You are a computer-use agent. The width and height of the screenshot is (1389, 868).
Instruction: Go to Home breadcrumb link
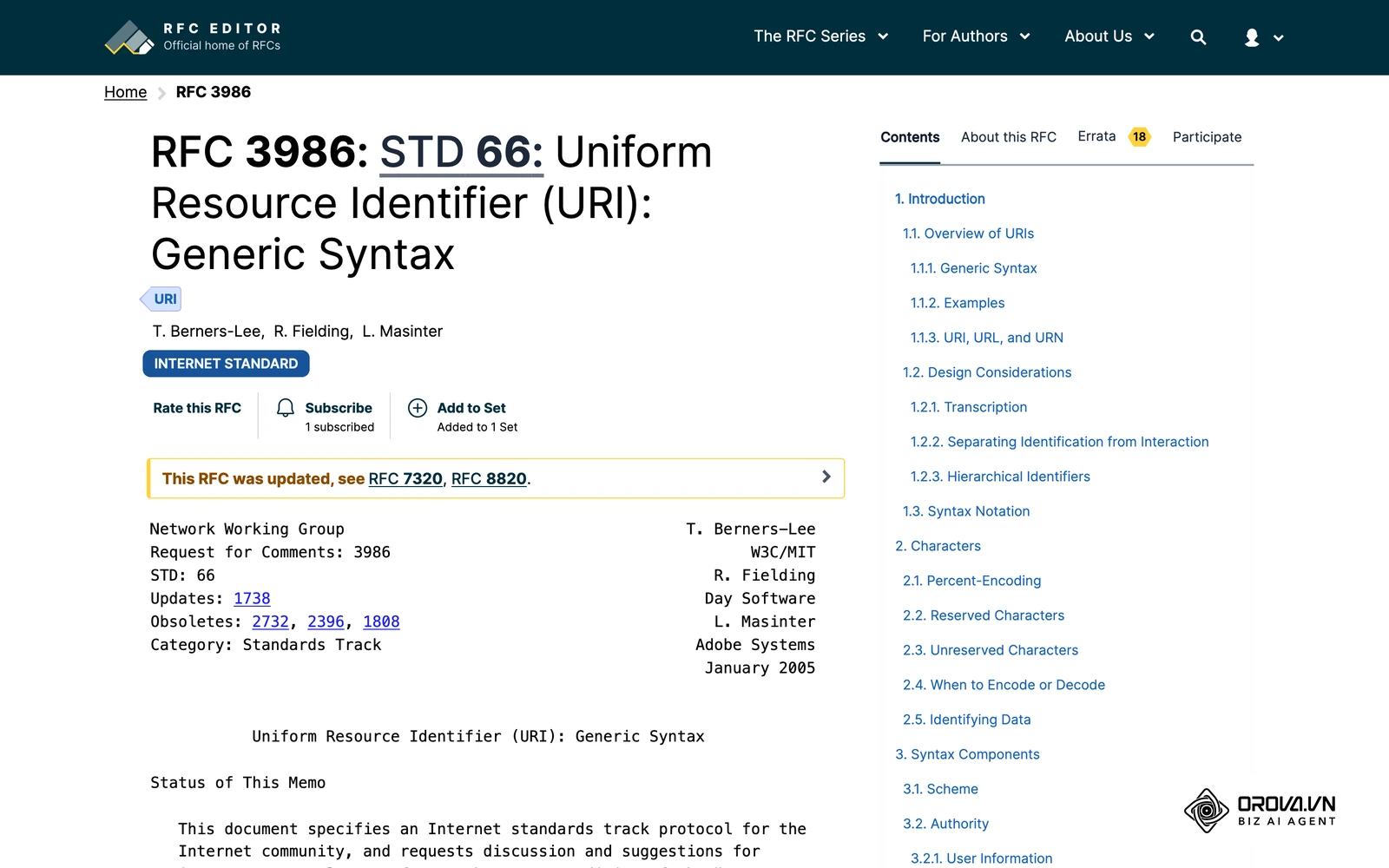point(125,92)
